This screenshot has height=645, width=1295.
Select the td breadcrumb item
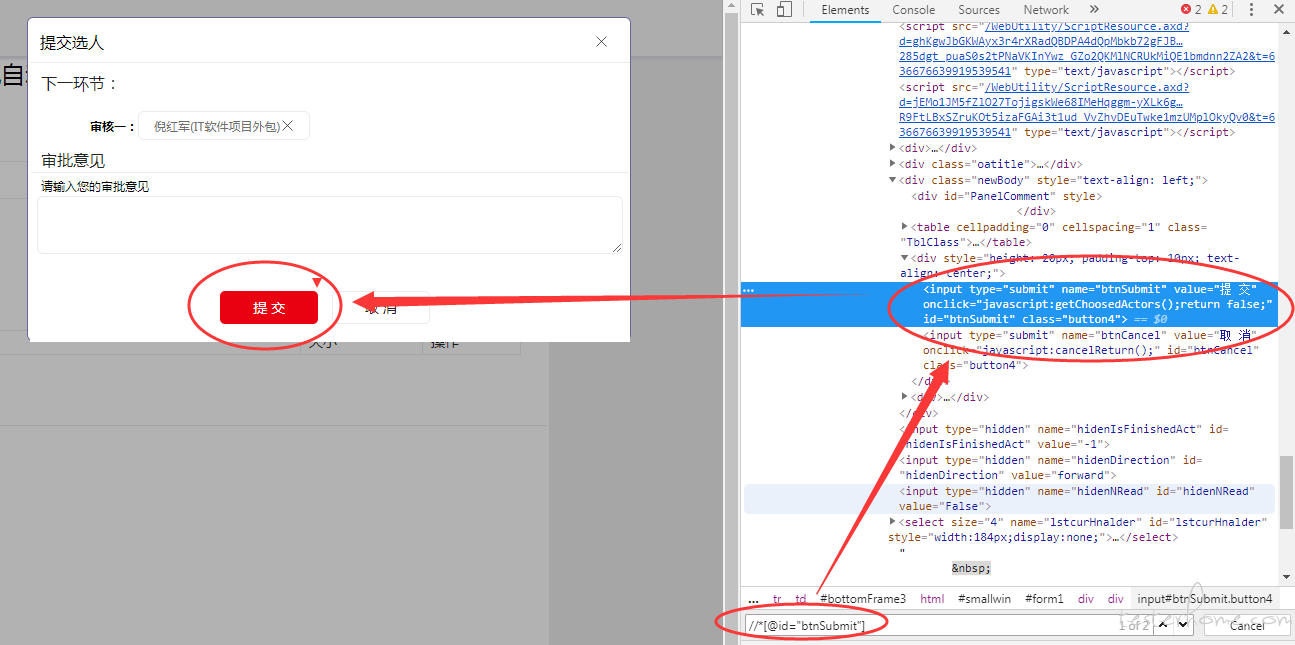[x=801, y=599]
